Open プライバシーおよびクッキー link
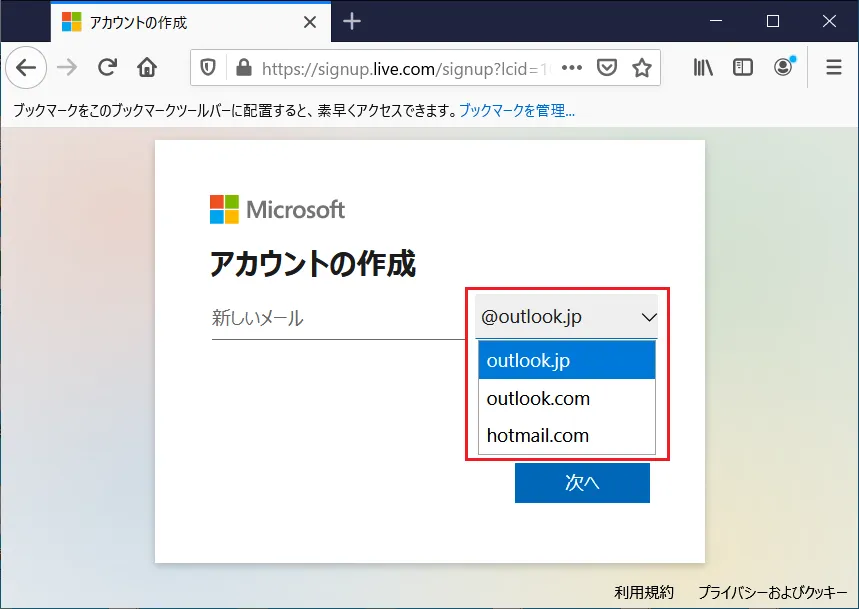Screen dimensions: 859x609 pos(772,592)
